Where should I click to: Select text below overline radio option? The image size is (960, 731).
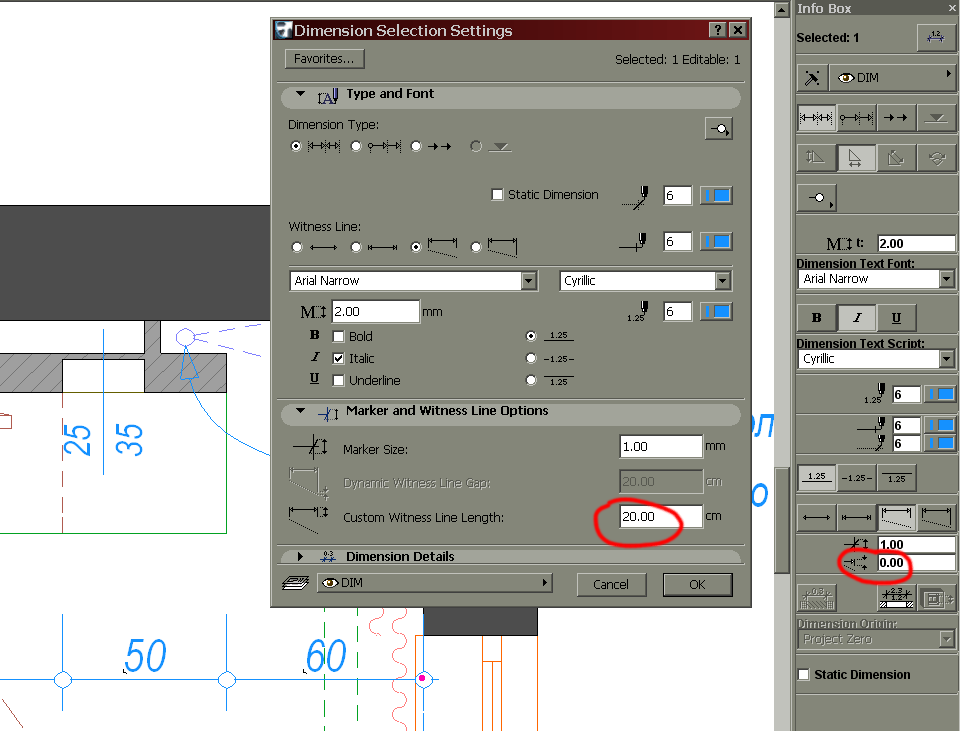click(531, 380)
